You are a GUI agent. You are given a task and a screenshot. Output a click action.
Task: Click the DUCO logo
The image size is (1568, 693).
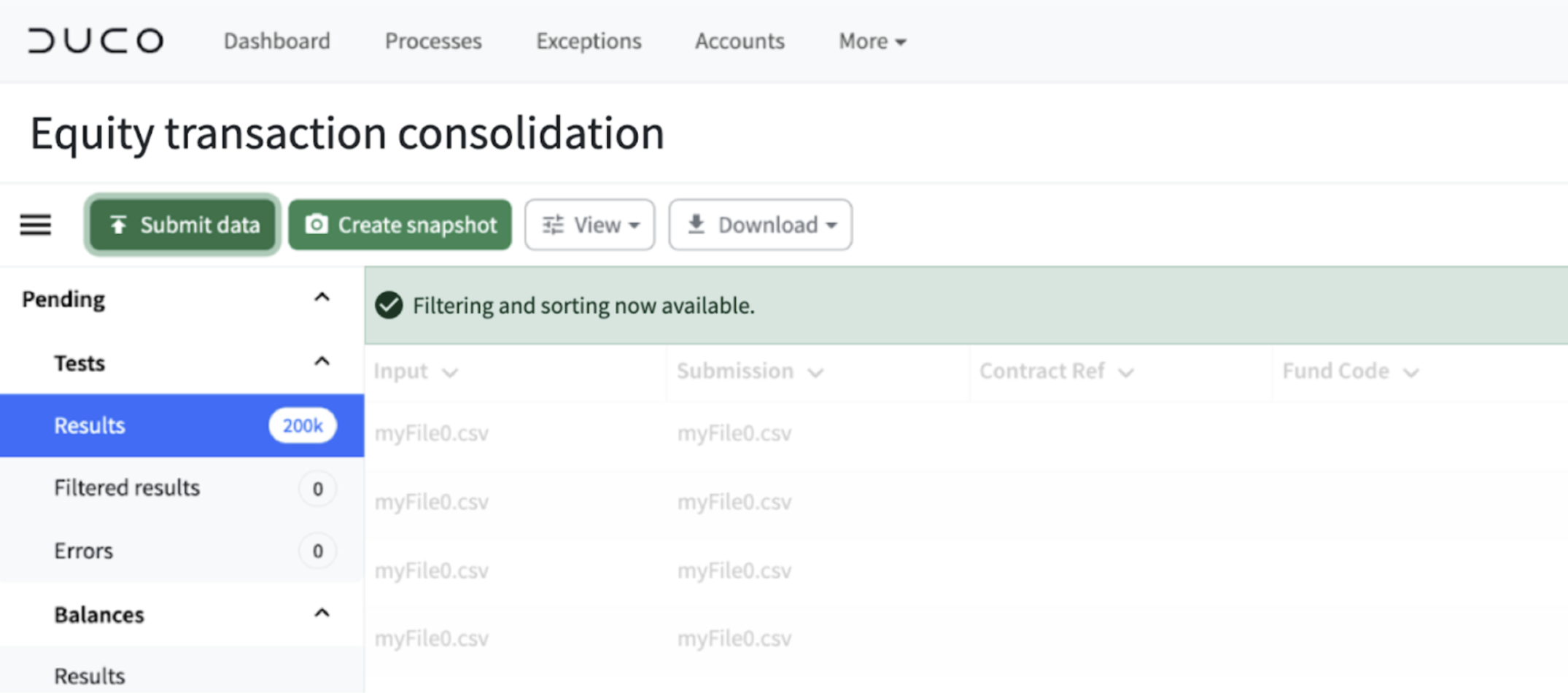click(96, 41)
